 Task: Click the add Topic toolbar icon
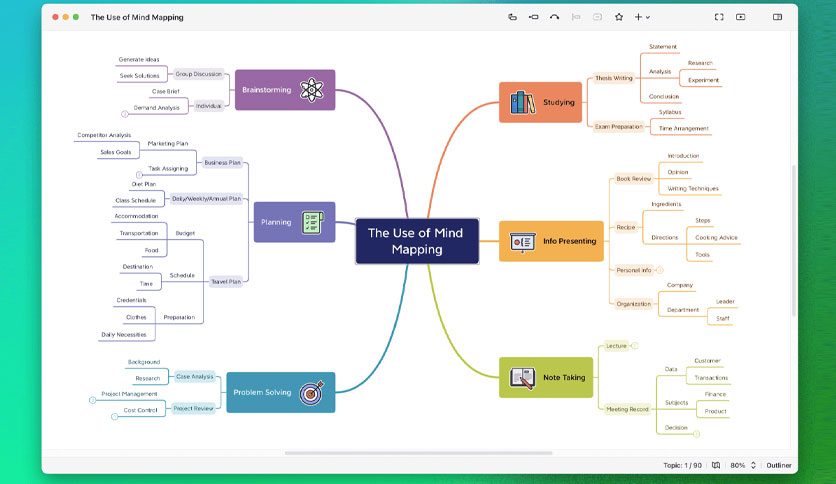click(512, 17)
